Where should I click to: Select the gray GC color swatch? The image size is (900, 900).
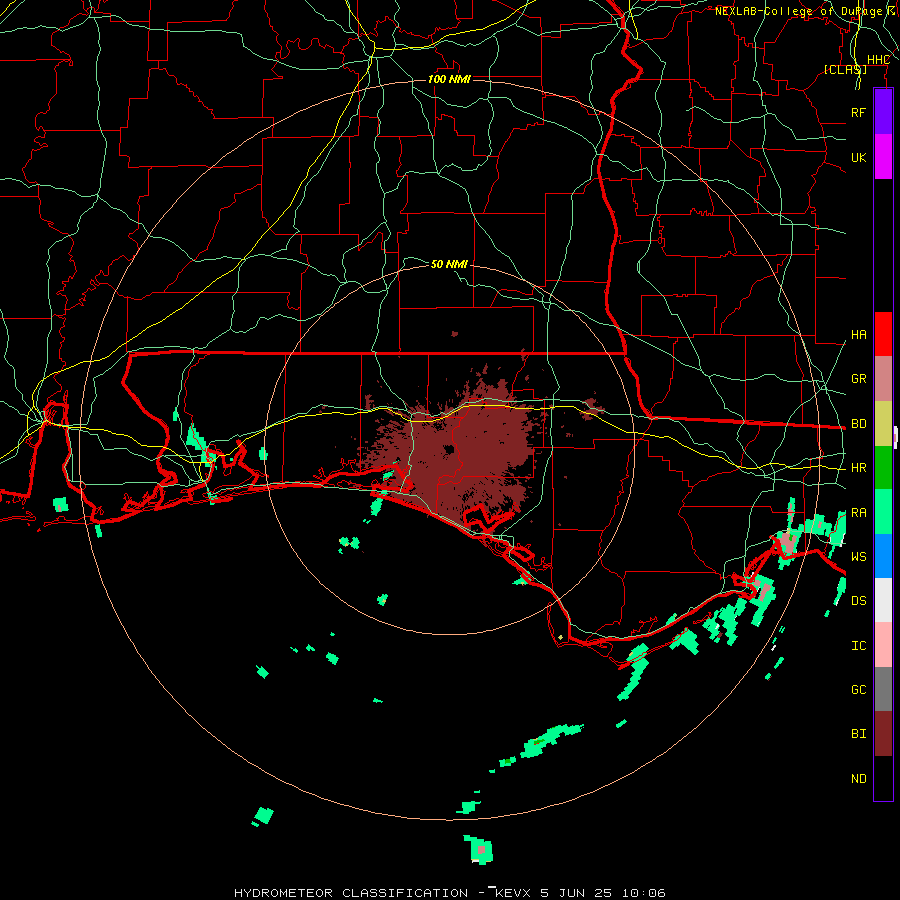pyautogui.click(x=883, y=689)
